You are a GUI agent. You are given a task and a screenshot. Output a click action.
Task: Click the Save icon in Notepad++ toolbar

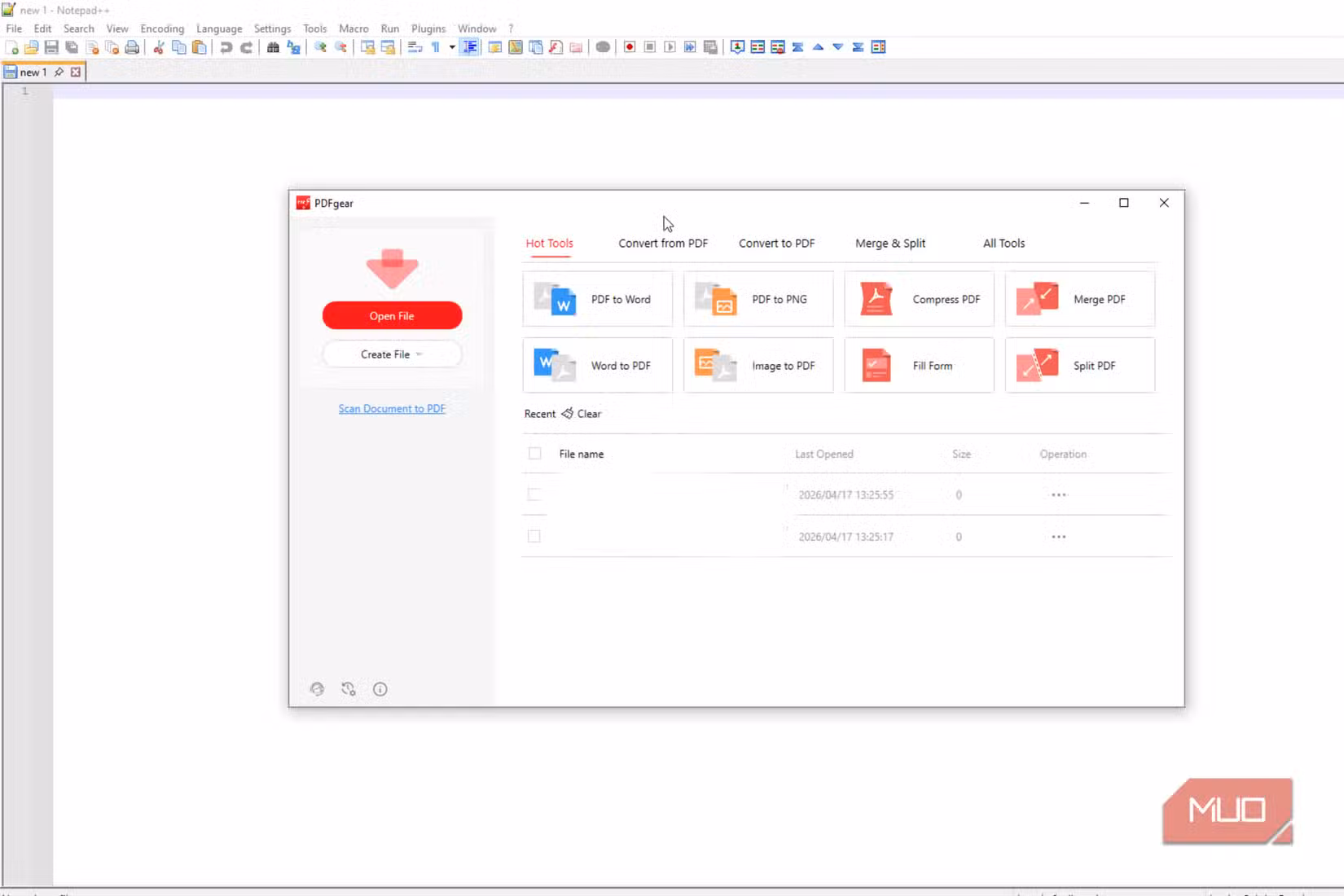click(51, 47)
